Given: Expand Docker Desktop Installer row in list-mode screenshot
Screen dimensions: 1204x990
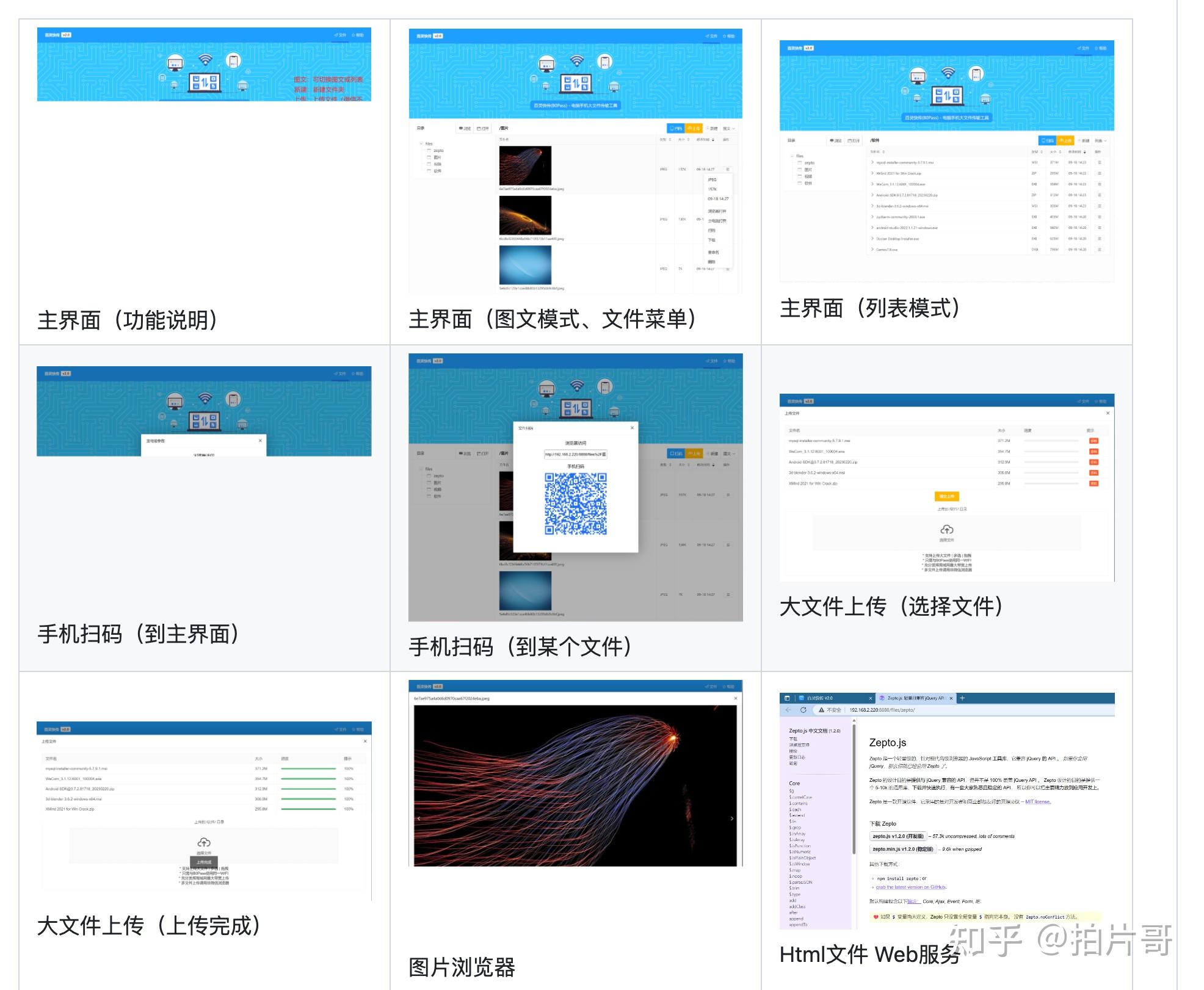Looking at the screenshot, I should tap(872, 239).
